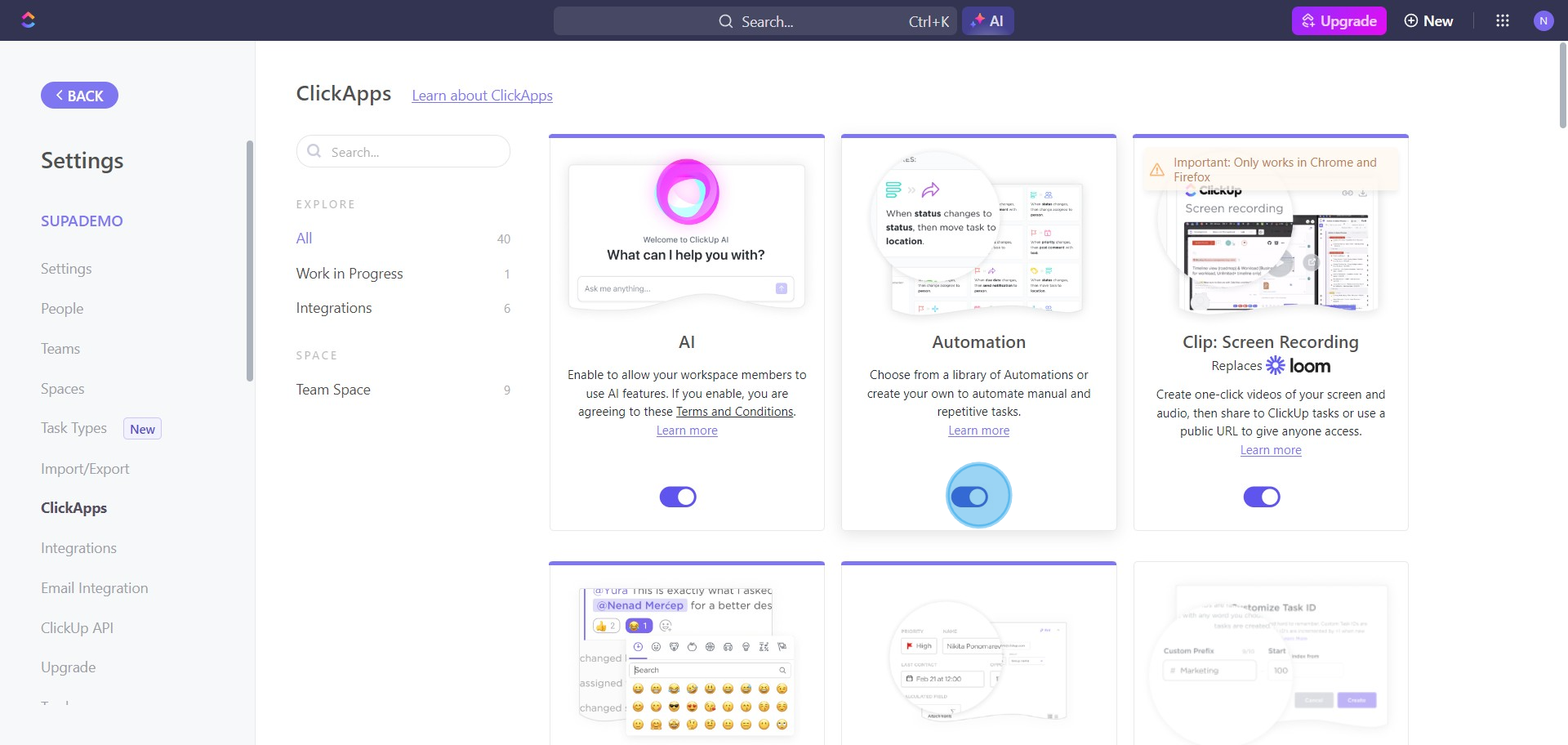Screen dimensions: 1568x745
Task: Open Learn about ClickApps link
Action: [482, 96]
